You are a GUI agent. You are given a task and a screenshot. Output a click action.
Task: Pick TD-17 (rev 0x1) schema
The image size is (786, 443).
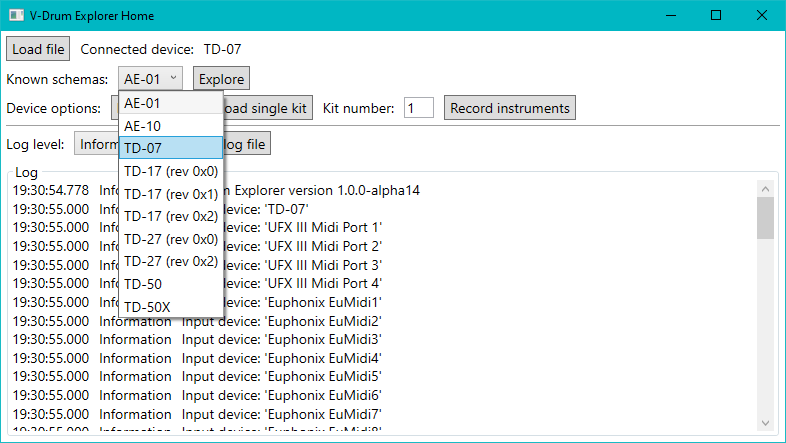coord(170,194)
